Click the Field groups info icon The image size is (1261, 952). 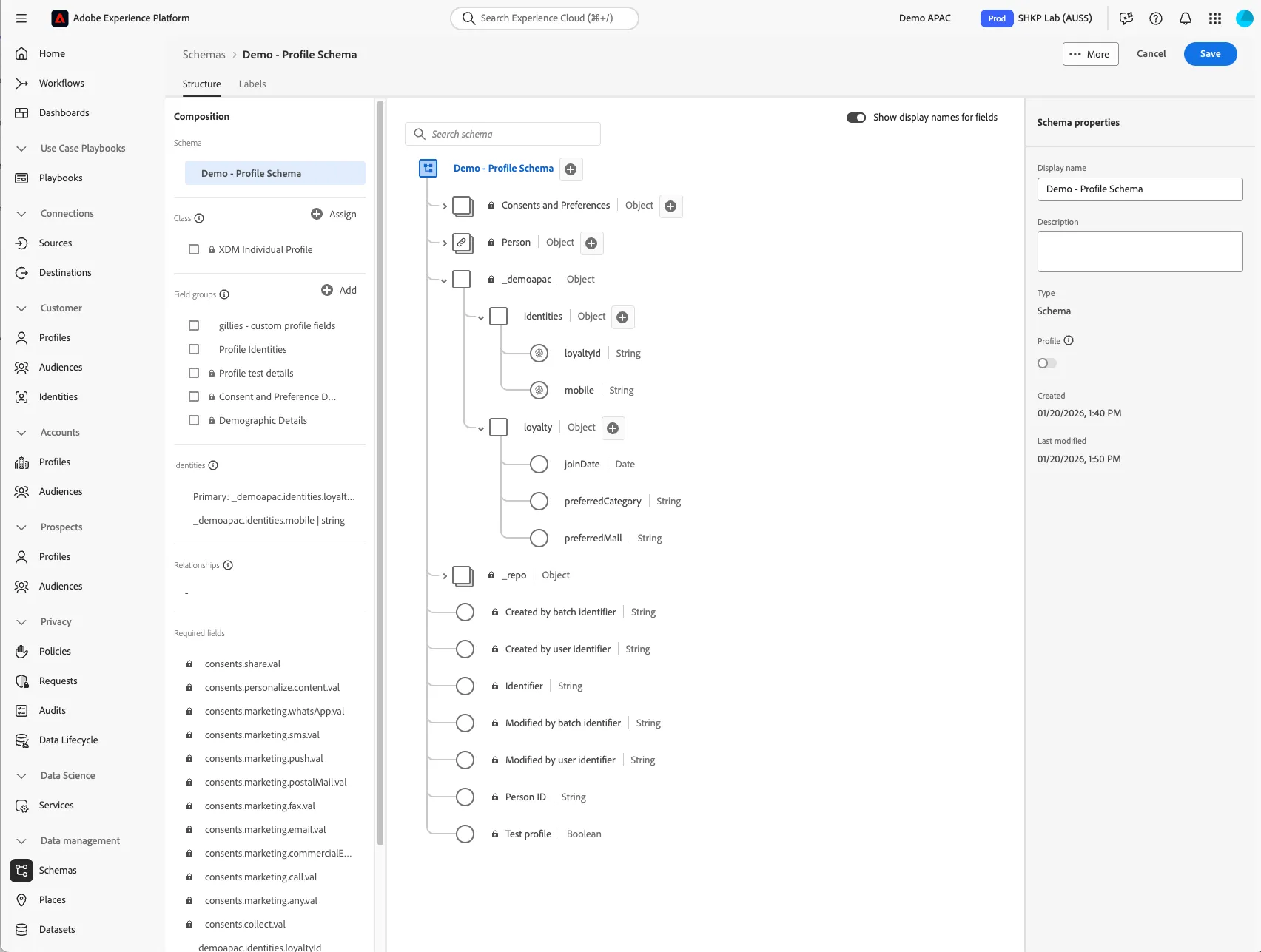[x=224, y=294]
